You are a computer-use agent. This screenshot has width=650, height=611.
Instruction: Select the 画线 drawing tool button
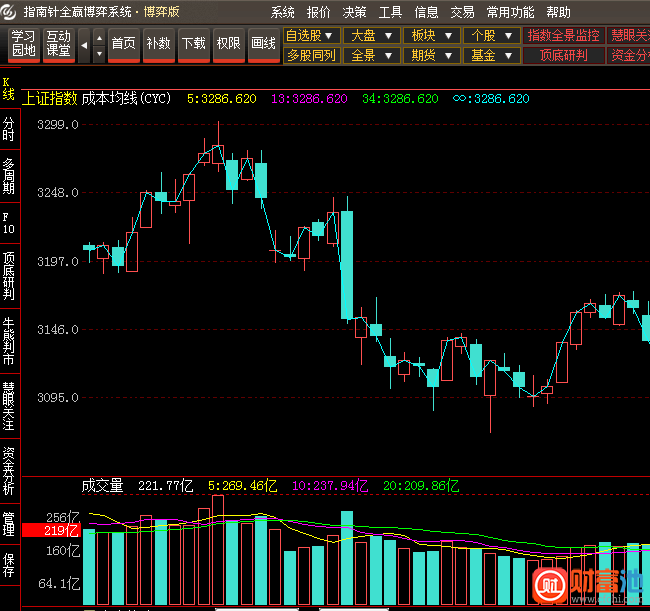tap(264, 44)
